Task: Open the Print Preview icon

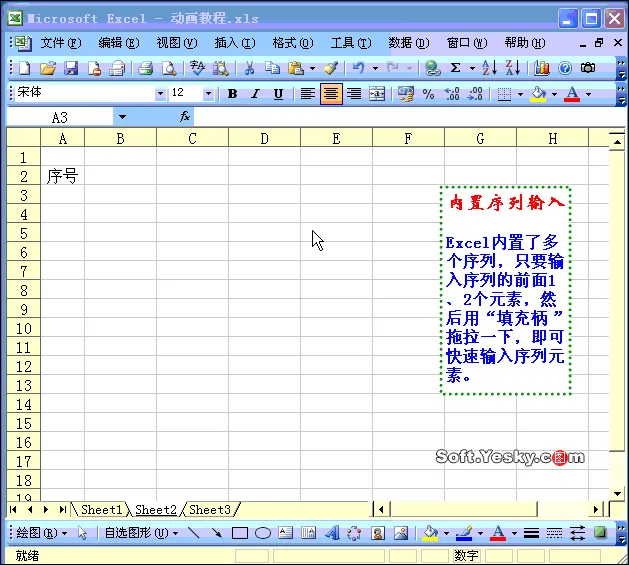Action: point(169,68)
